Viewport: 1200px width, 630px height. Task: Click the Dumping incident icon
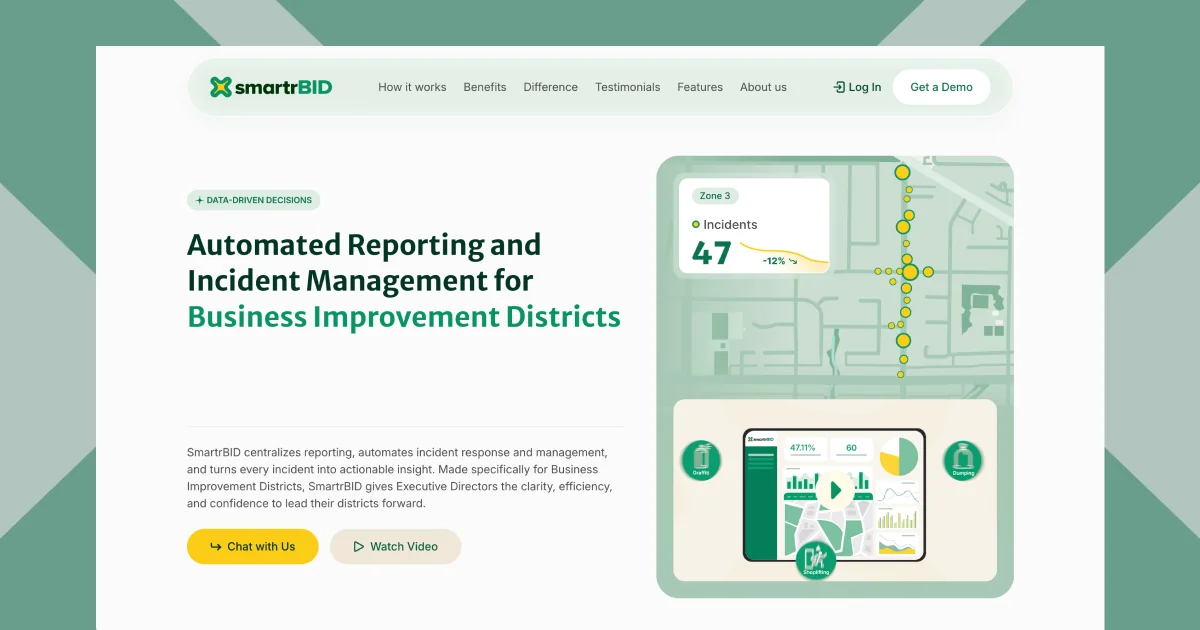pos(963,460)
